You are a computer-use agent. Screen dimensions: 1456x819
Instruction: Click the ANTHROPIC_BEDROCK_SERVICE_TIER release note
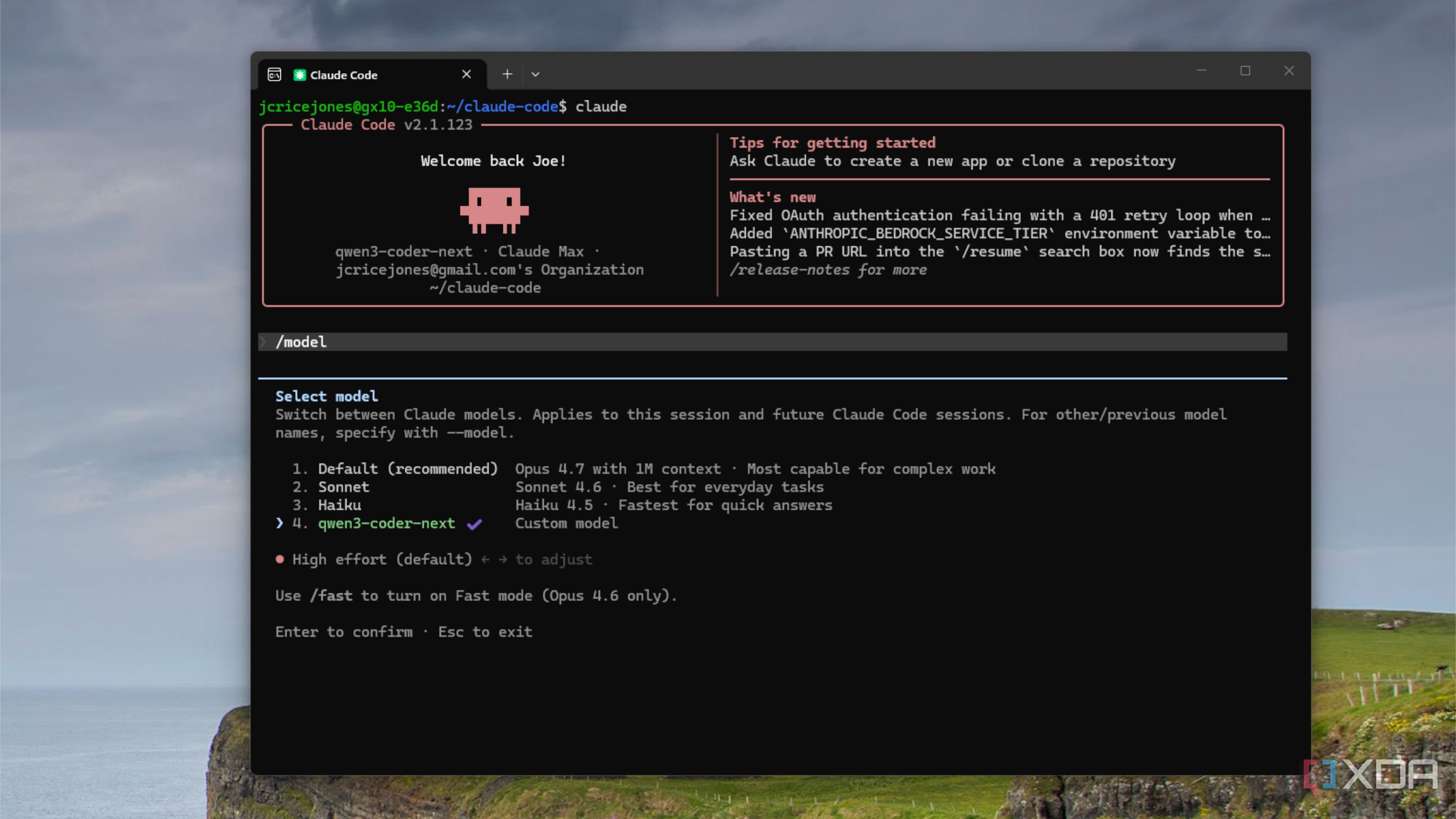pos(1000,233)
